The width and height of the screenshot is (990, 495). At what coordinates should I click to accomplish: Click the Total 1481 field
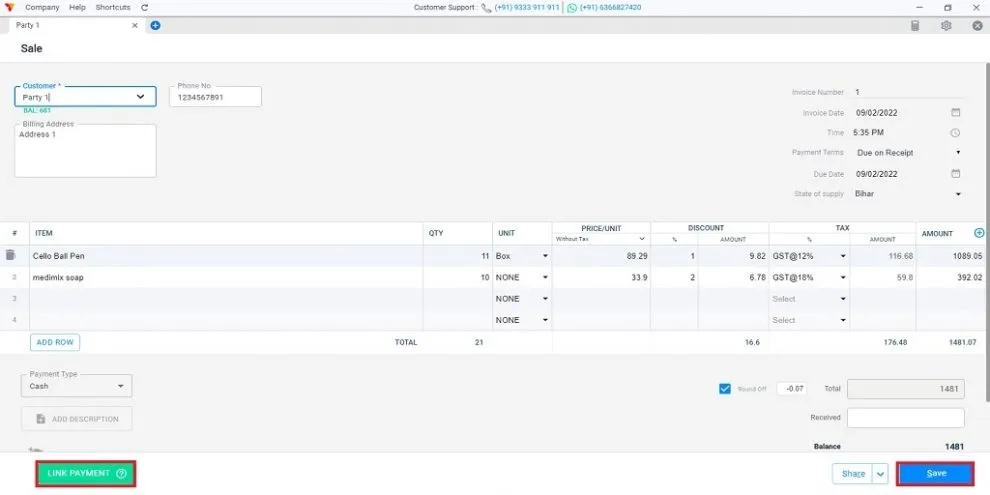click(x=905, y=389)
